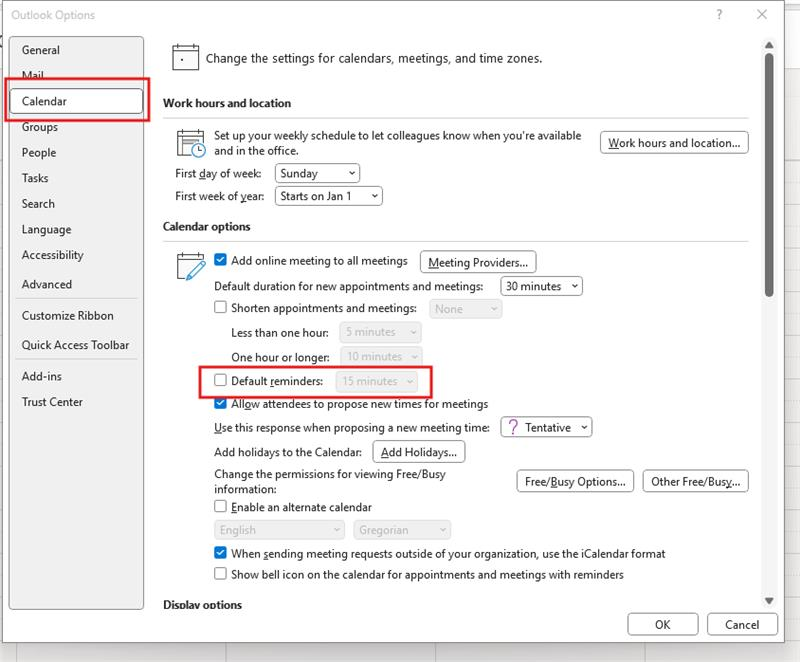Click the Calendar options section heading
The image size is (800, 662).
207,226
